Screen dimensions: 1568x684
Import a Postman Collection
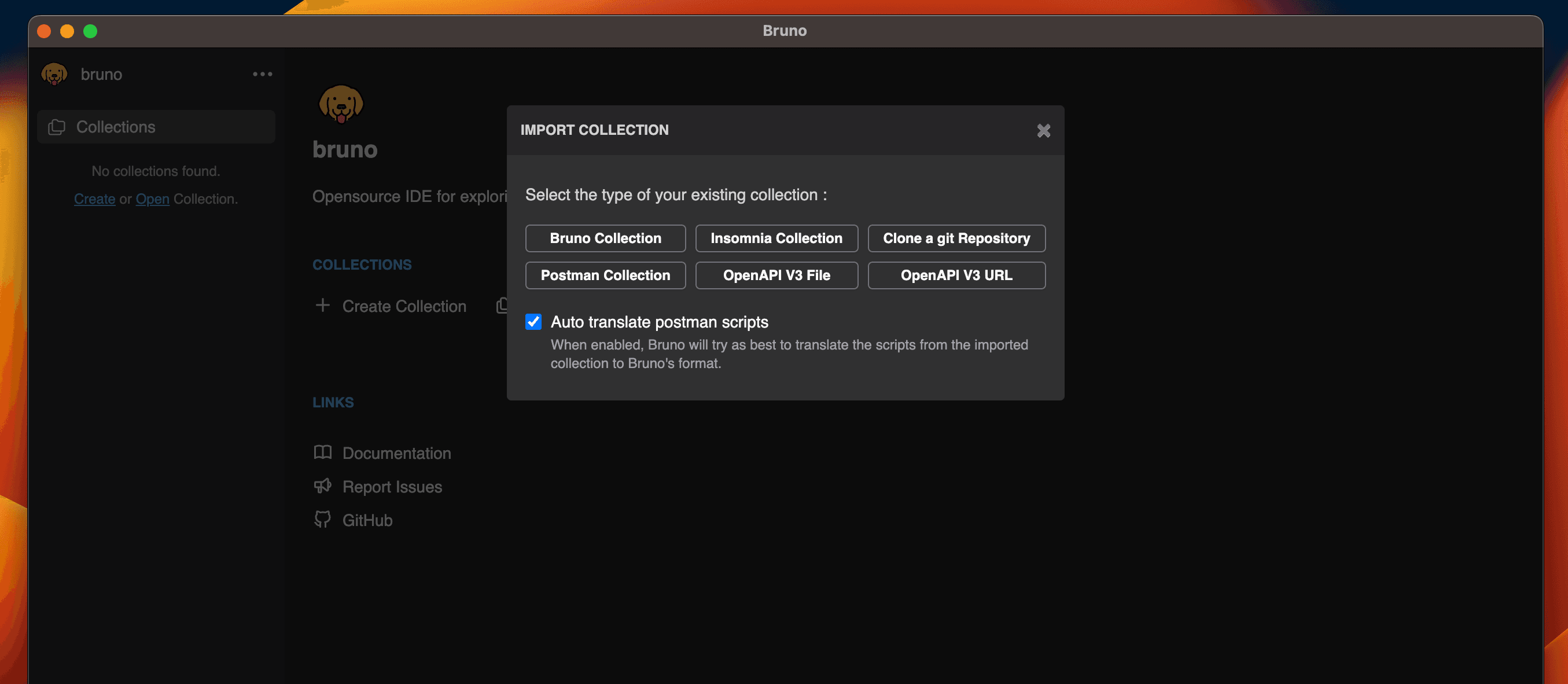click(x=605, y=275)
